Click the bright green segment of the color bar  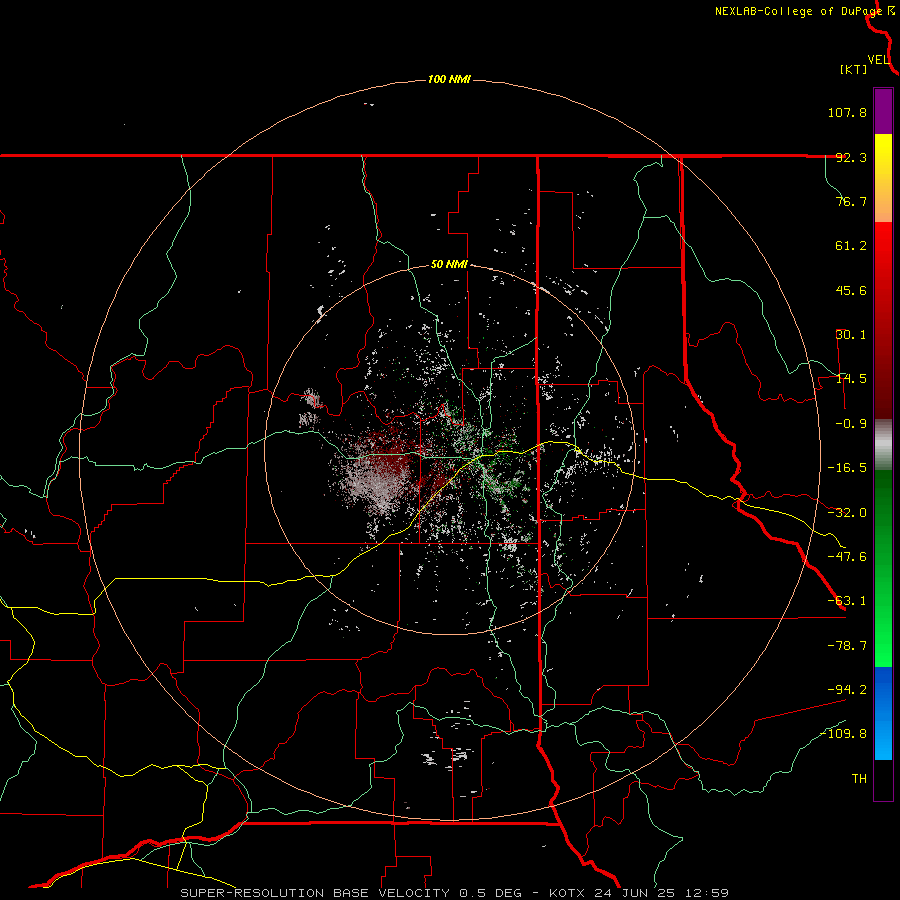click(x=883, y=568)
